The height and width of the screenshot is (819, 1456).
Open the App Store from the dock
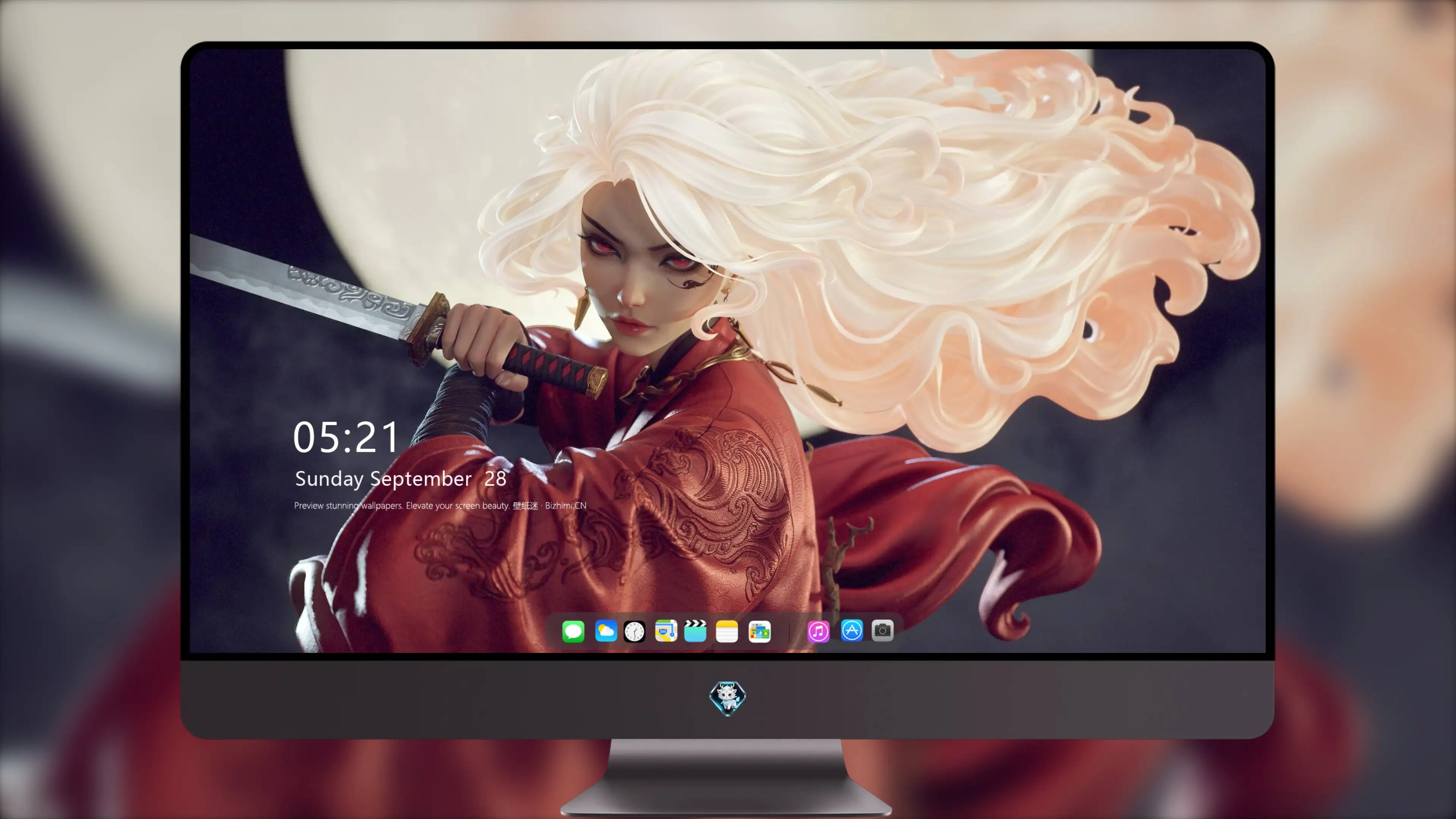[852, 630]
